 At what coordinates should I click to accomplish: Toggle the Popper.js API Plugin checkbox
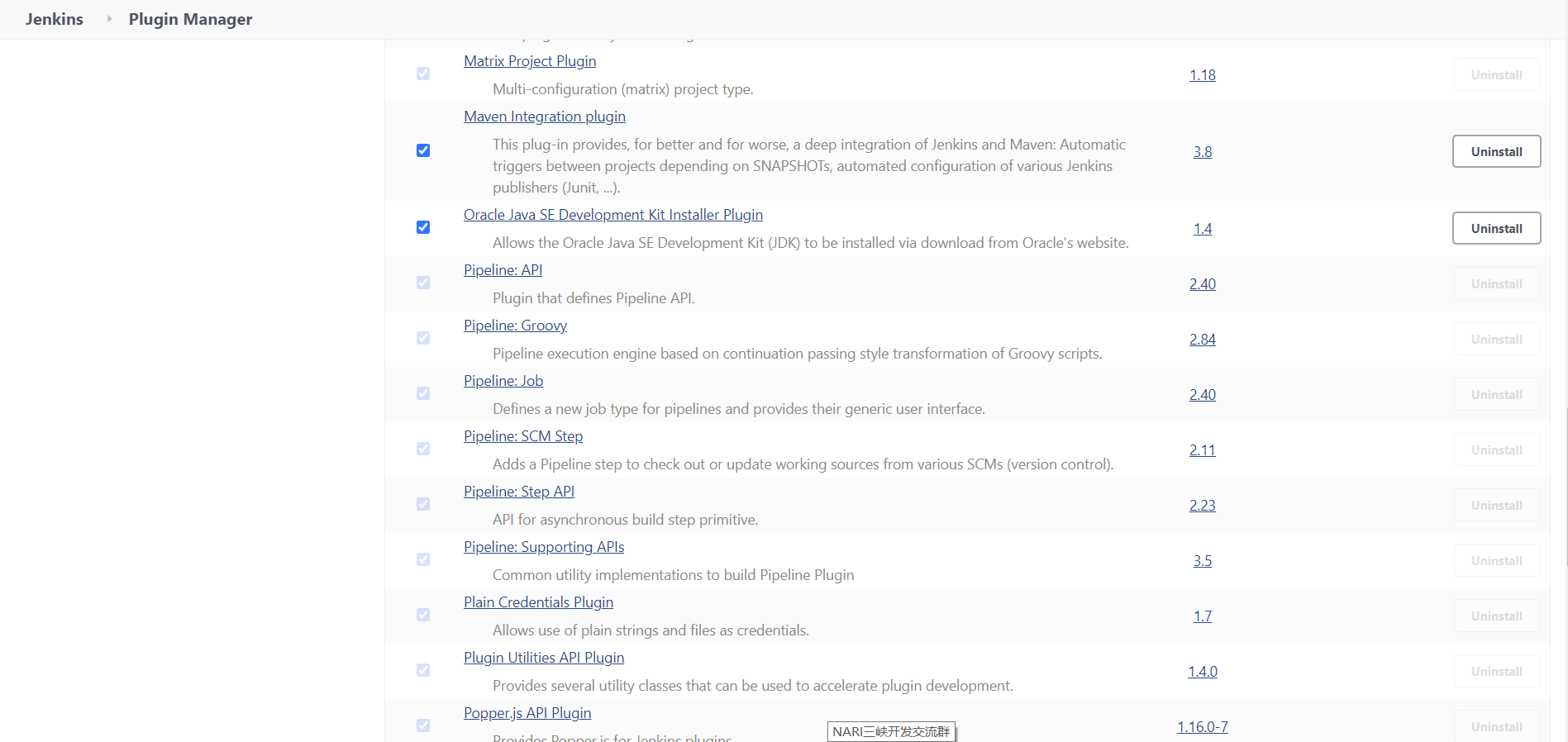click(423, 725)
